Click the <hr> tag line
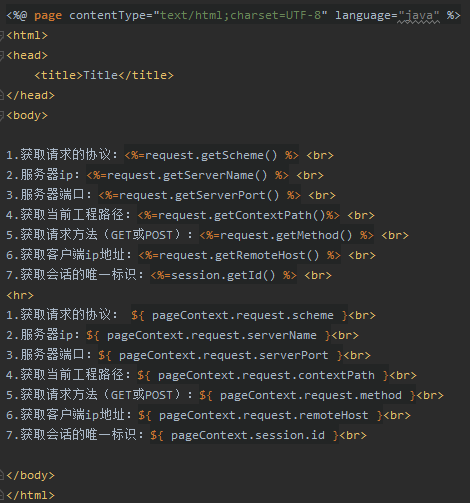Viewport: 470px width, 503px height. pyautogui.click(x=20, y=295)
